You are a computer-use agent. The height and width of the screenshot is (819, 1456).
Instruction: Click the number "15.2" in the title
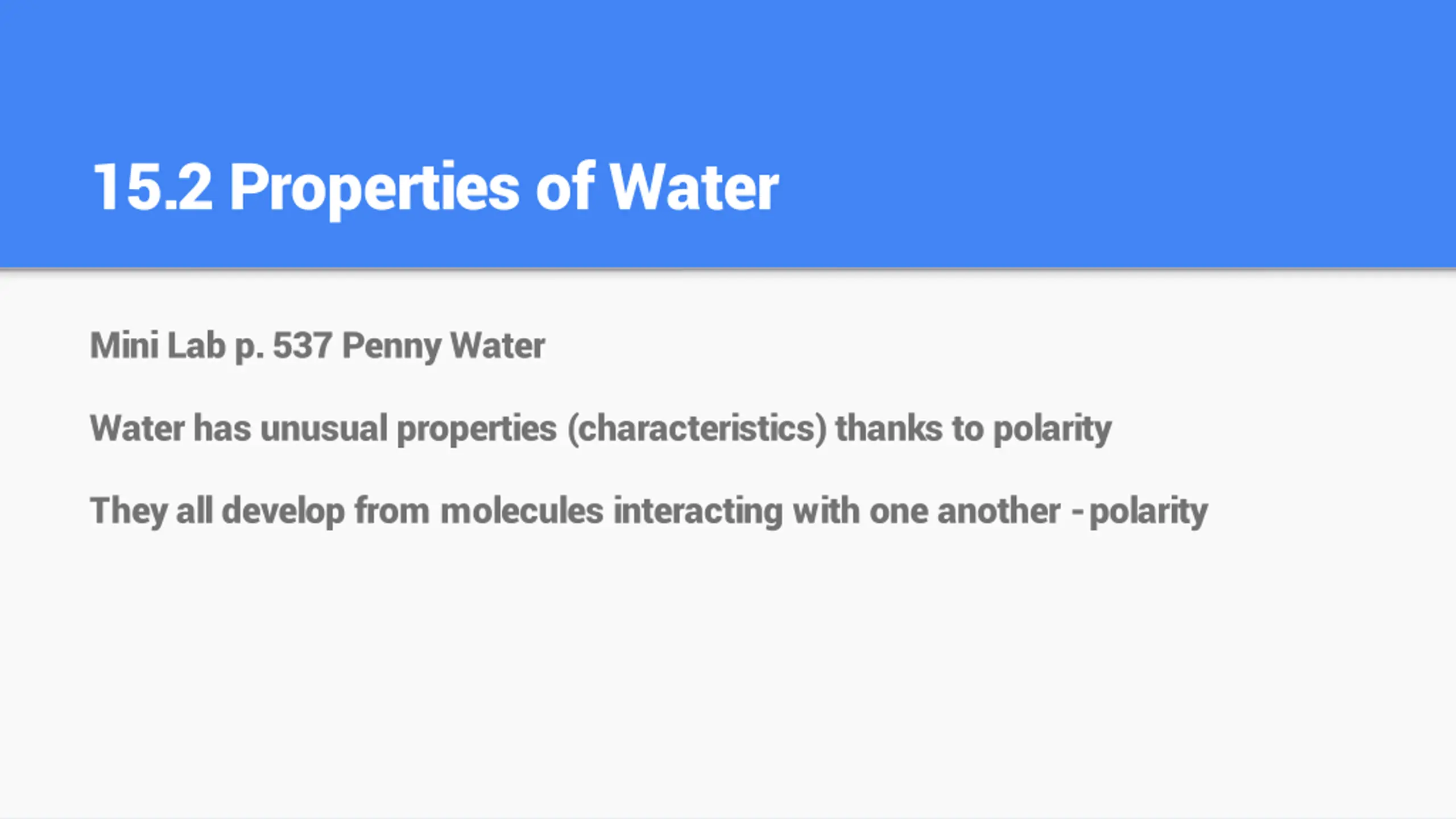pyautogui.click(x=152, y=188)
